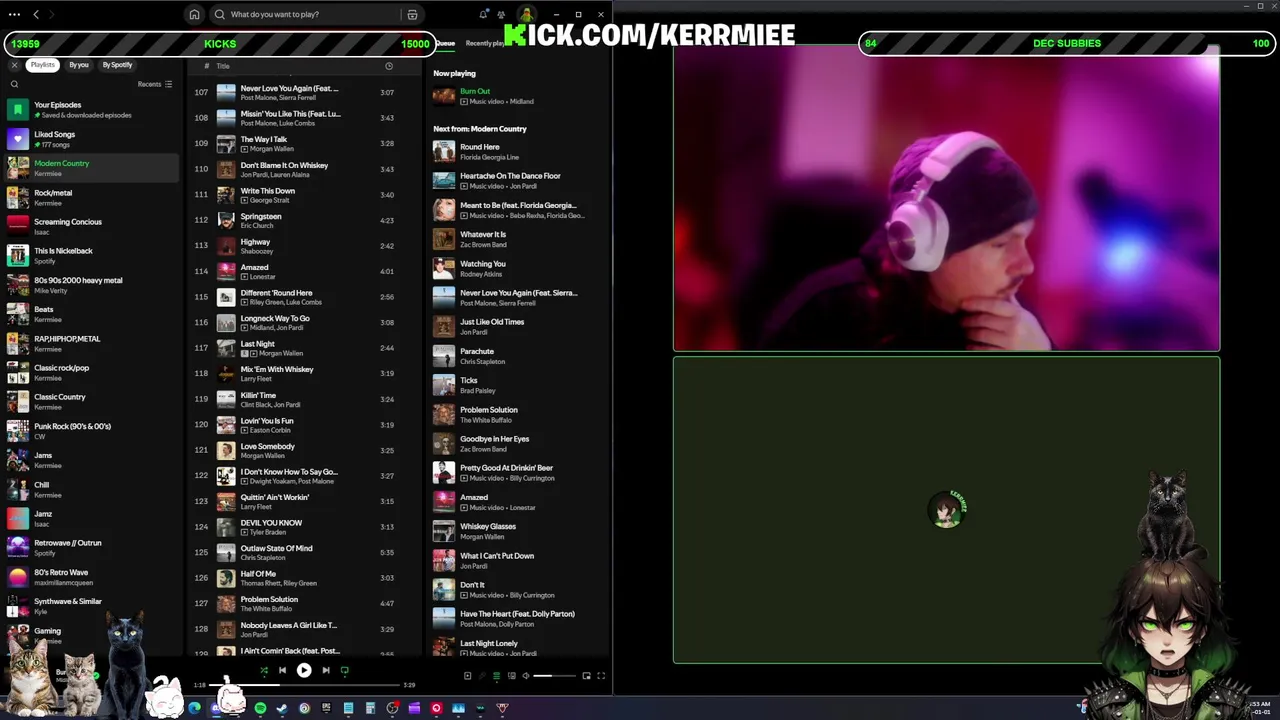
Task: Click the Midland artist link under Burn Out
Action: coord(521,102)
